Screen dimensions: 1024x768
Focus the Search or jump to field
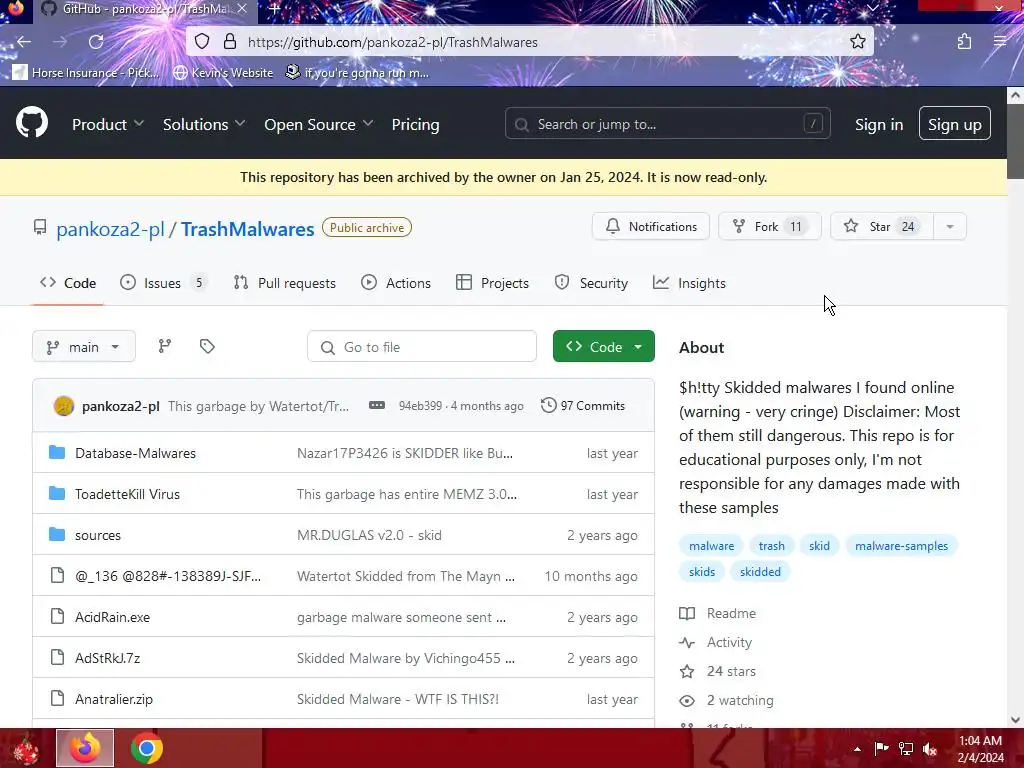667,123
